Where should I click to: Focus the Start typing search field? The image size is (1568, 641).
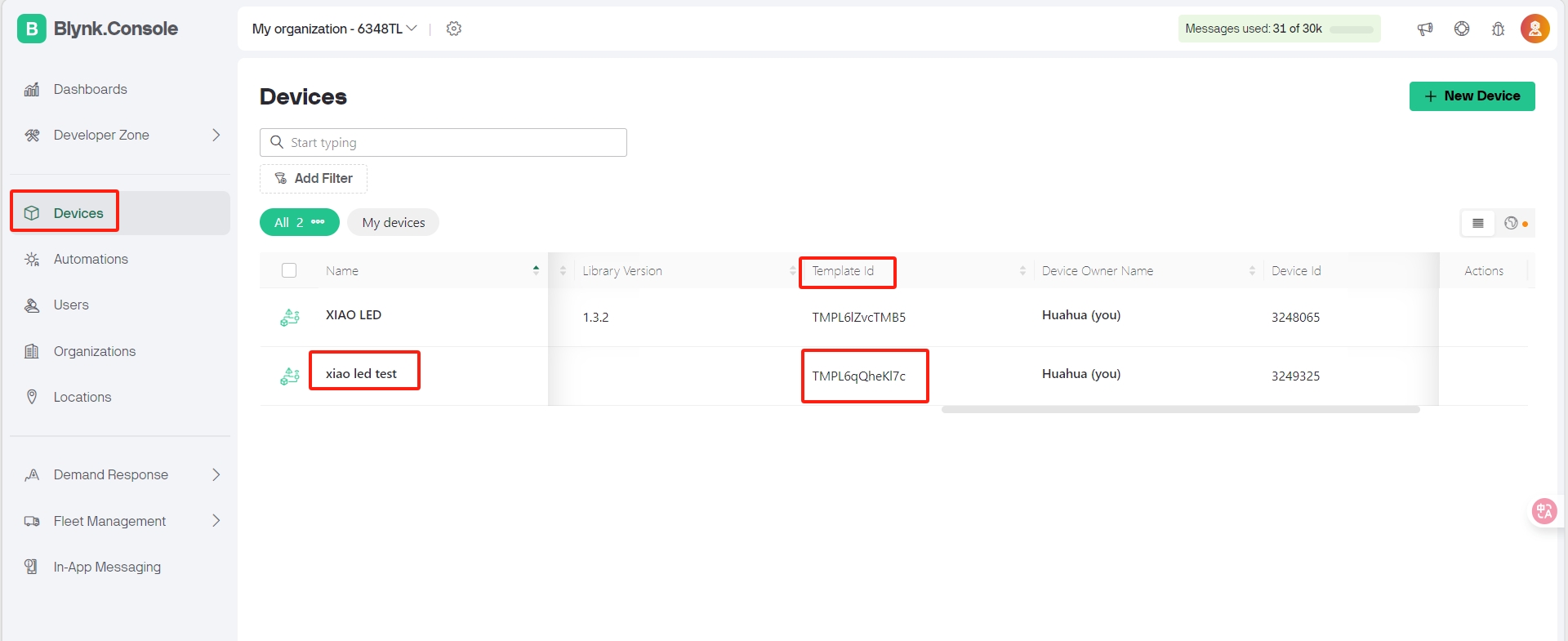pyautogui.click(x=443, y=142)
